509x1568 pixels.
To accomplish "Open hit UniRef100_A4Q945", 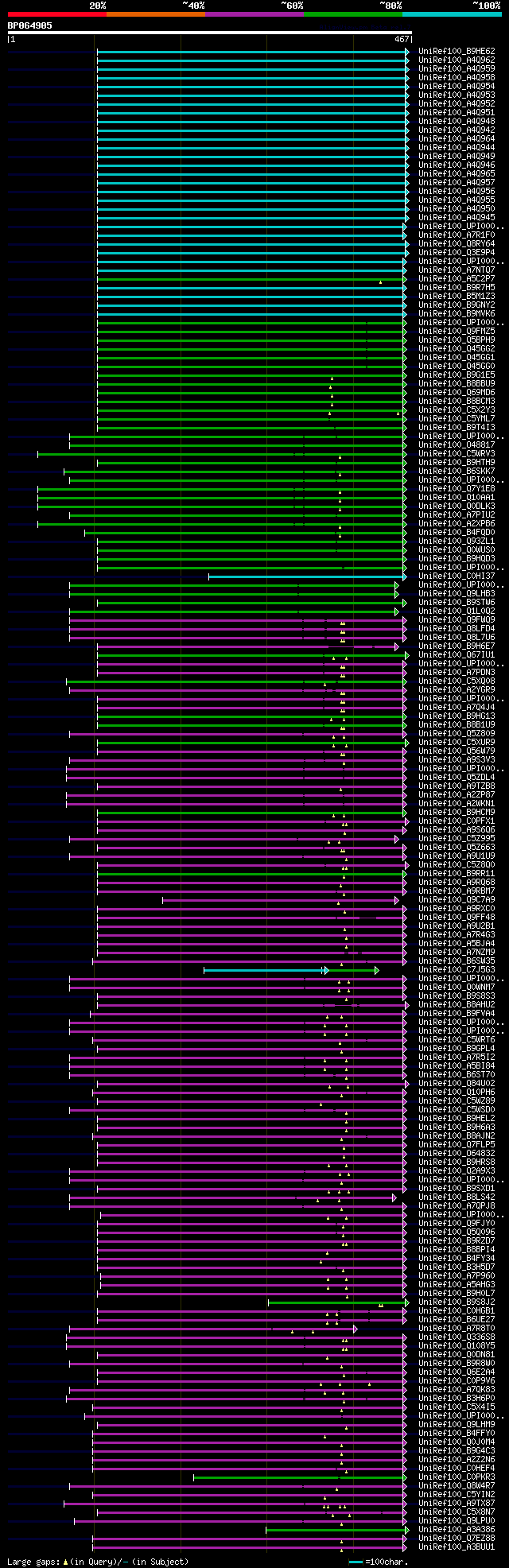I will [x=457, y=217].
